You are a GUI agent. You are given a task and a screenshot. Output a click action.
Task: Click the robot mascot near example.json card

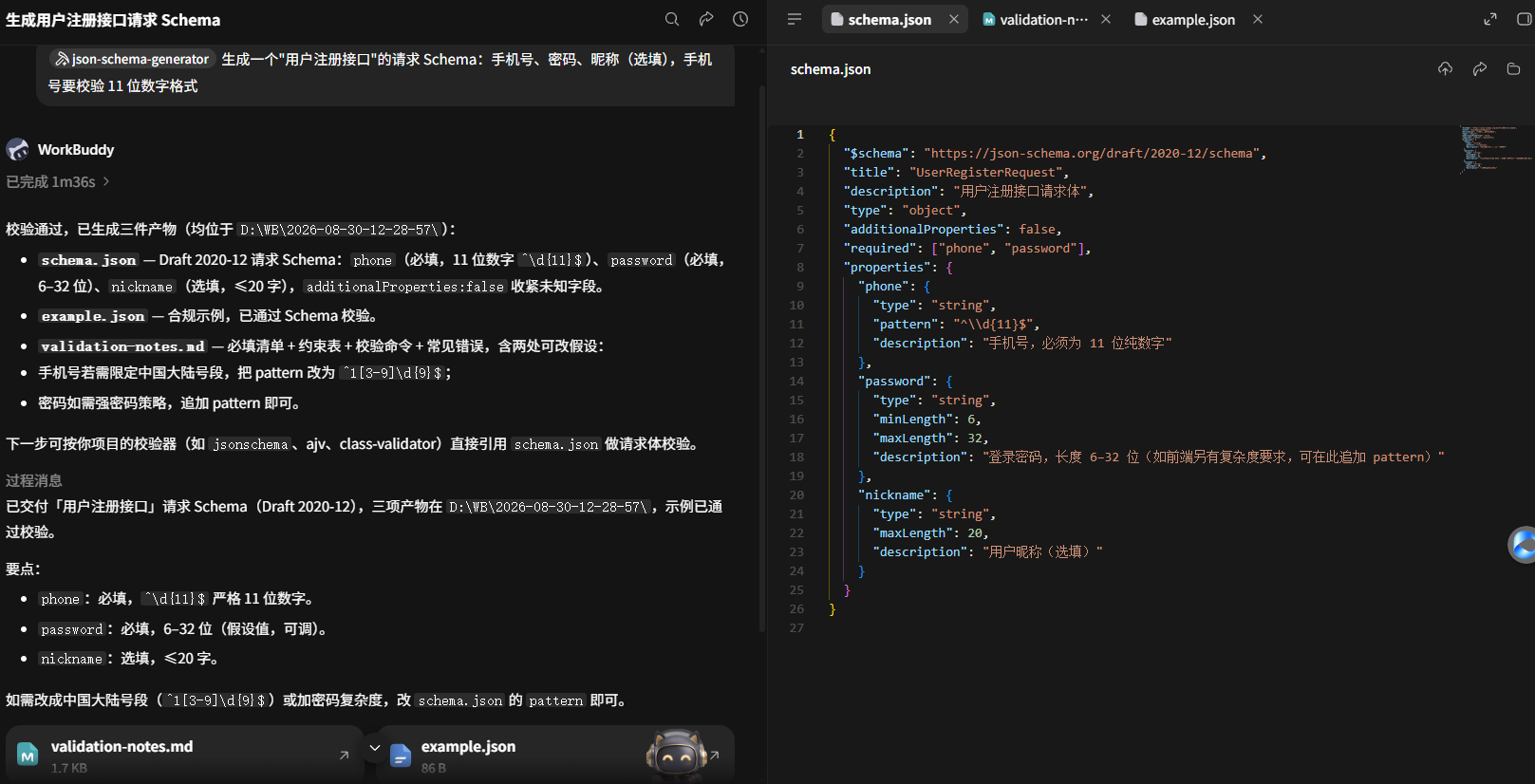pyautogui.click(x=676, y=756)
